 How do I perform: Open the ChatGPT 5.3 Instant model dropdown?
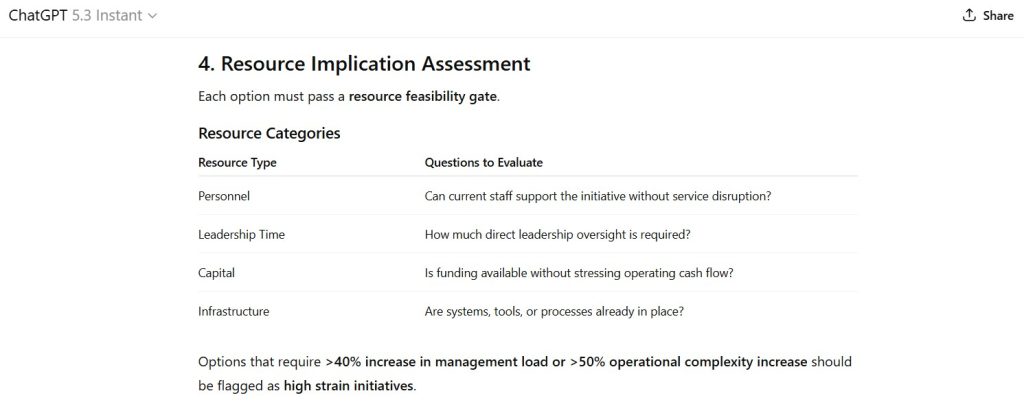pos(82,16)
